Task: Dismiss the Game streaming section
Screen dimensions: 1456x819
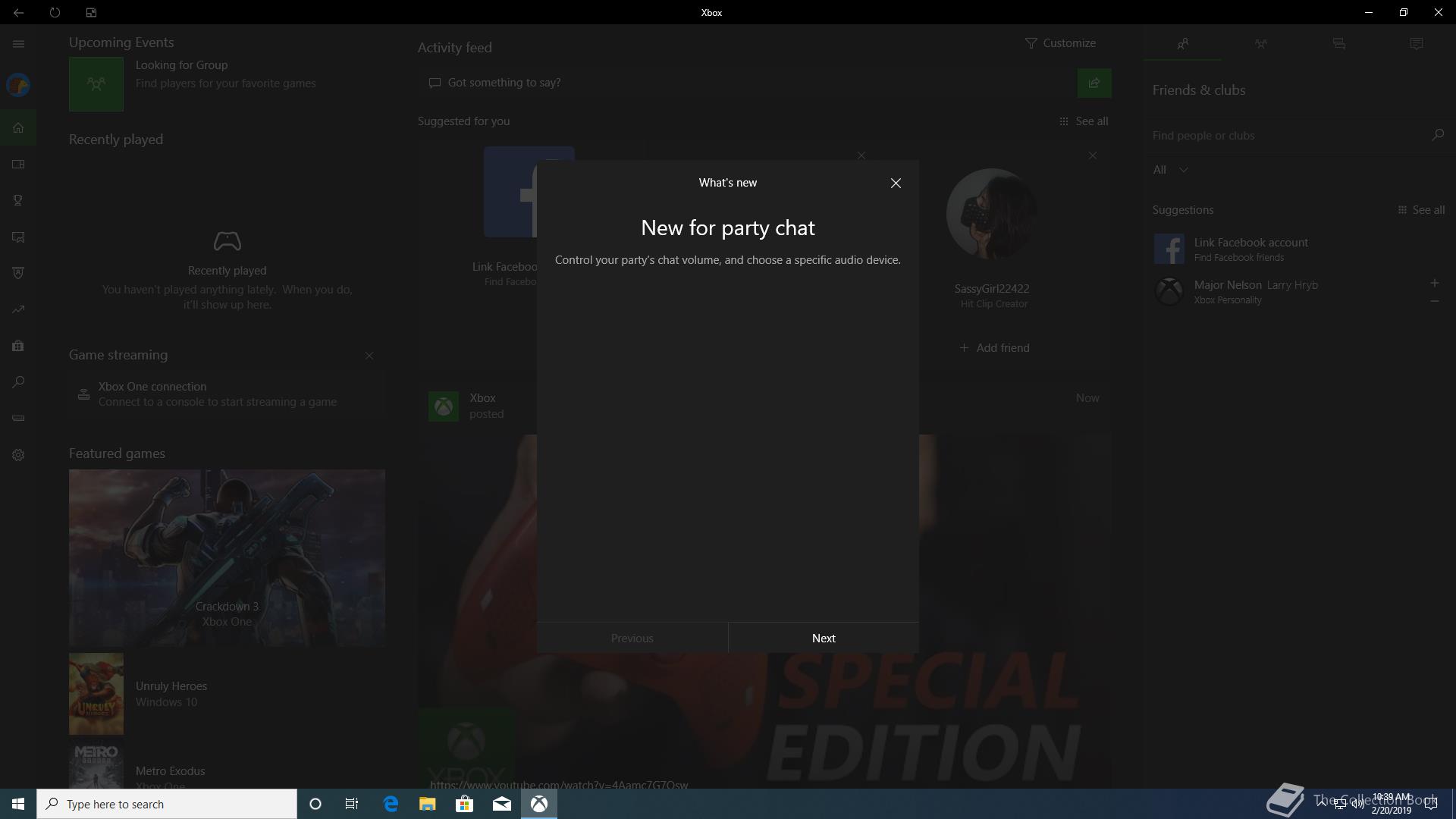Action: pos(369,356)
